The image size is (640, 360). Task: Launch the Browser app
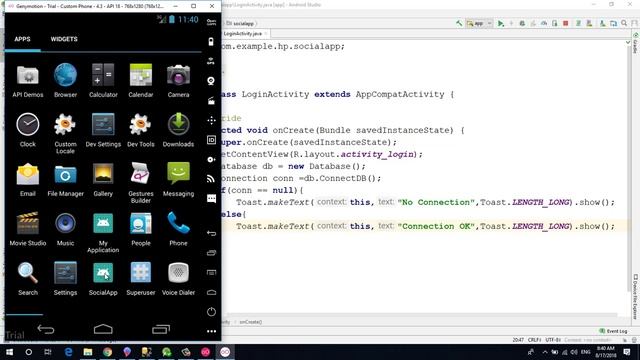[x=65, y=81]
